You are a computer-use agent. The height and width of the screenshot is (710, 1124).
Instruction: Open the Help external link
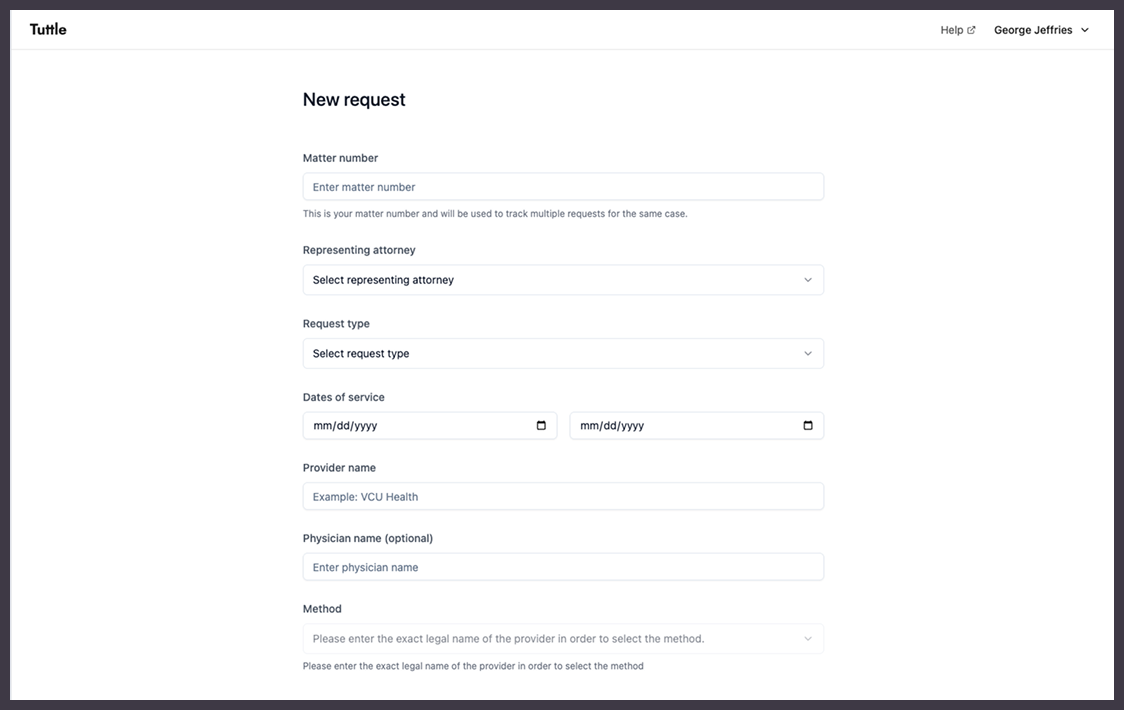coord(951,30)
